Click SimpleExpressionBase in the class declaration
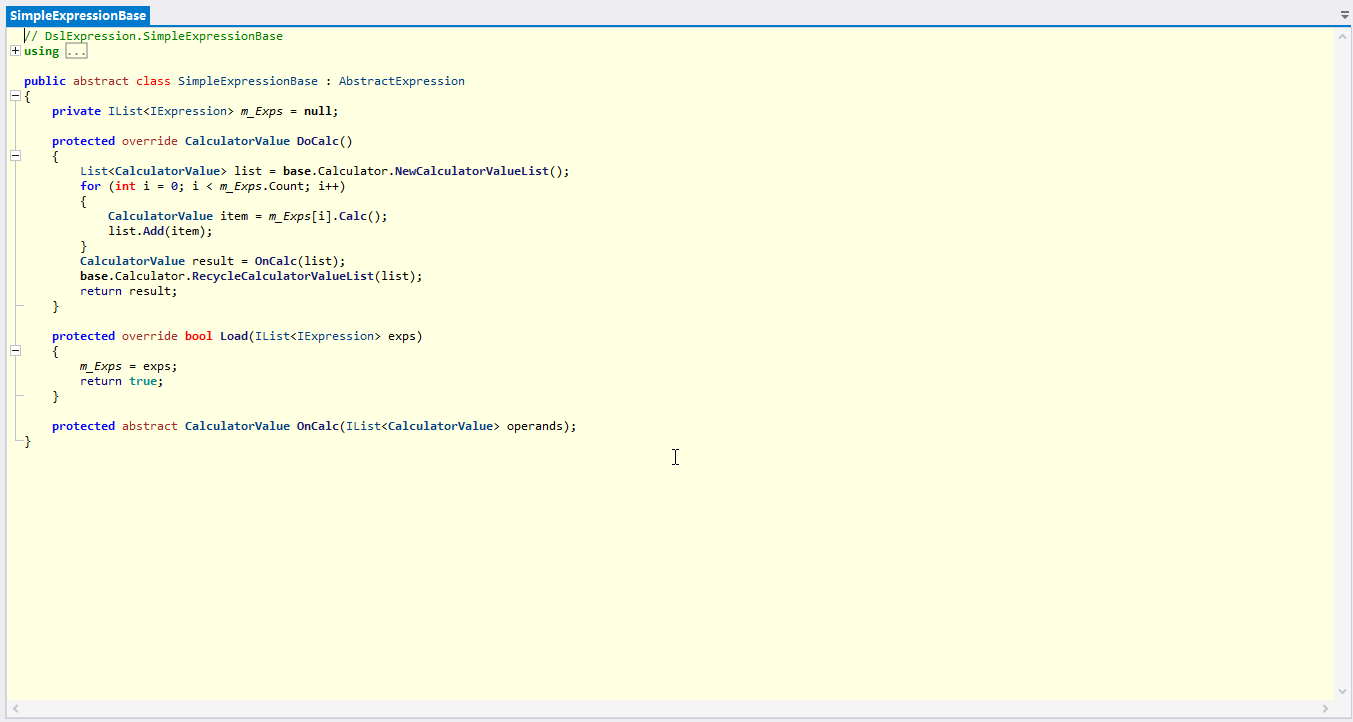 coord(248,81)
